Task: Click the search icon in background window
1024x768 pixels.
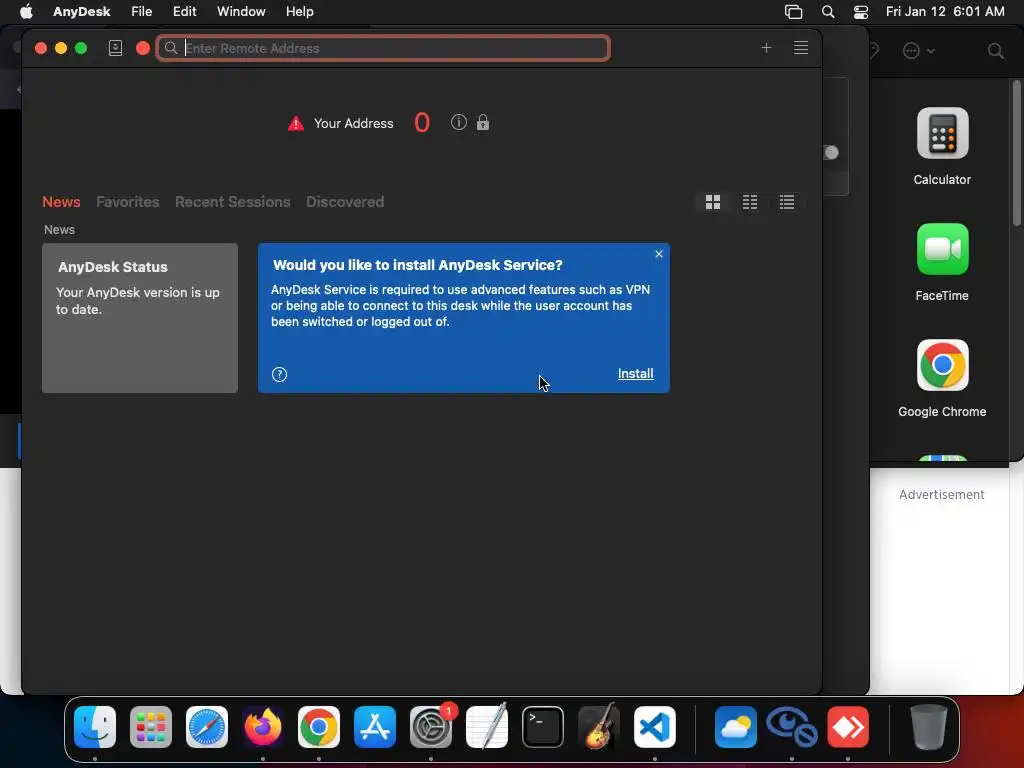Action: [x=995, y=51]
